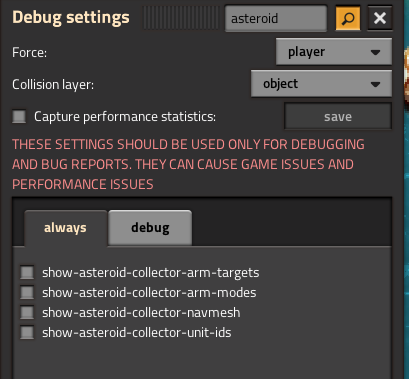409x379 pixels.
Task: Click the orange magnifier search icon
Action: (348, 18)
